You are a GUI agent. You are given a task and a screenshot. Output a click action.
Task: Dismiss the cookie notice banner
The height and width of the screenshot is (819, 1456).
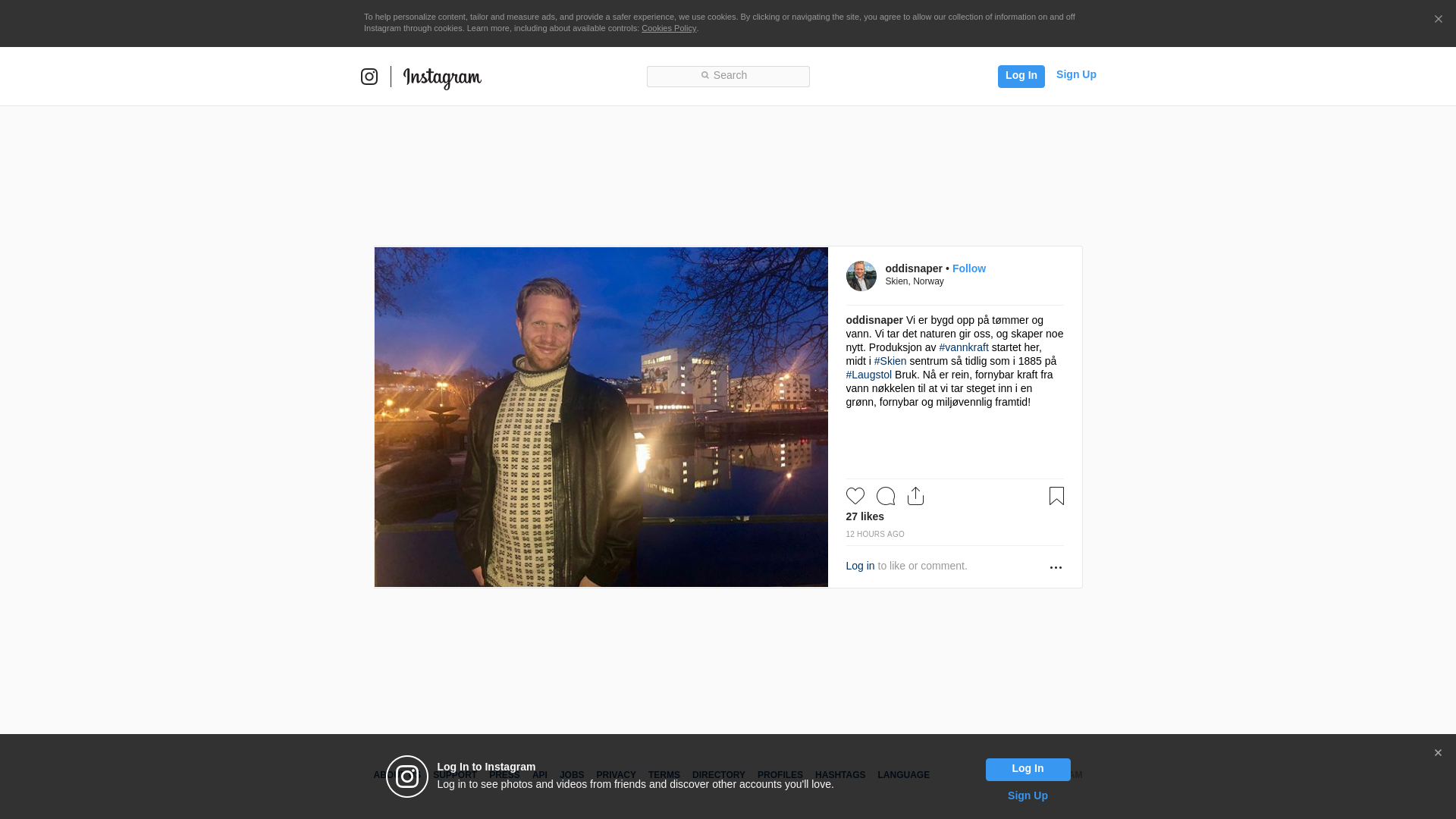[x=1438, y=20]
